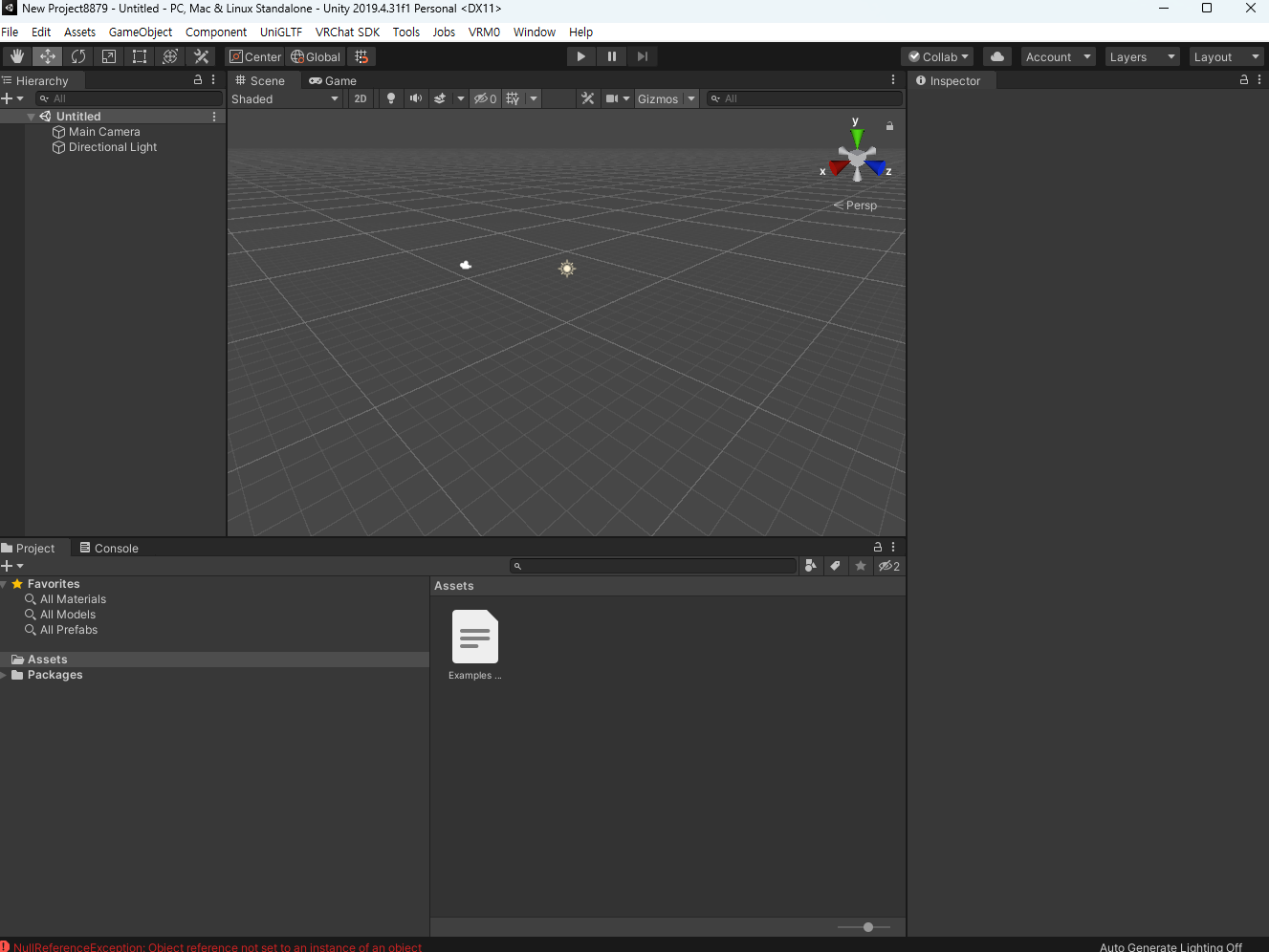
Task: Lock the scene gizmo rotation
Action: tap(889, 126)
